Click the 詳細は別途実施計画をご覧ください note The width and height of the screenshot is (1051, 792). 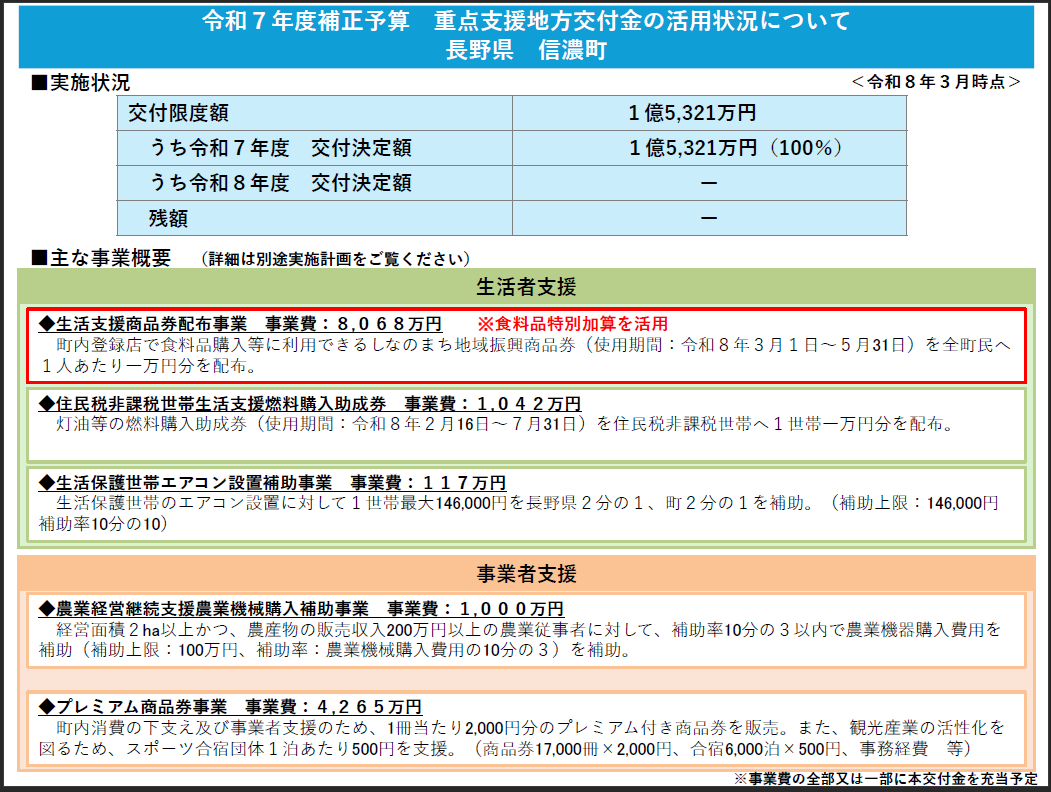point(335,259)
